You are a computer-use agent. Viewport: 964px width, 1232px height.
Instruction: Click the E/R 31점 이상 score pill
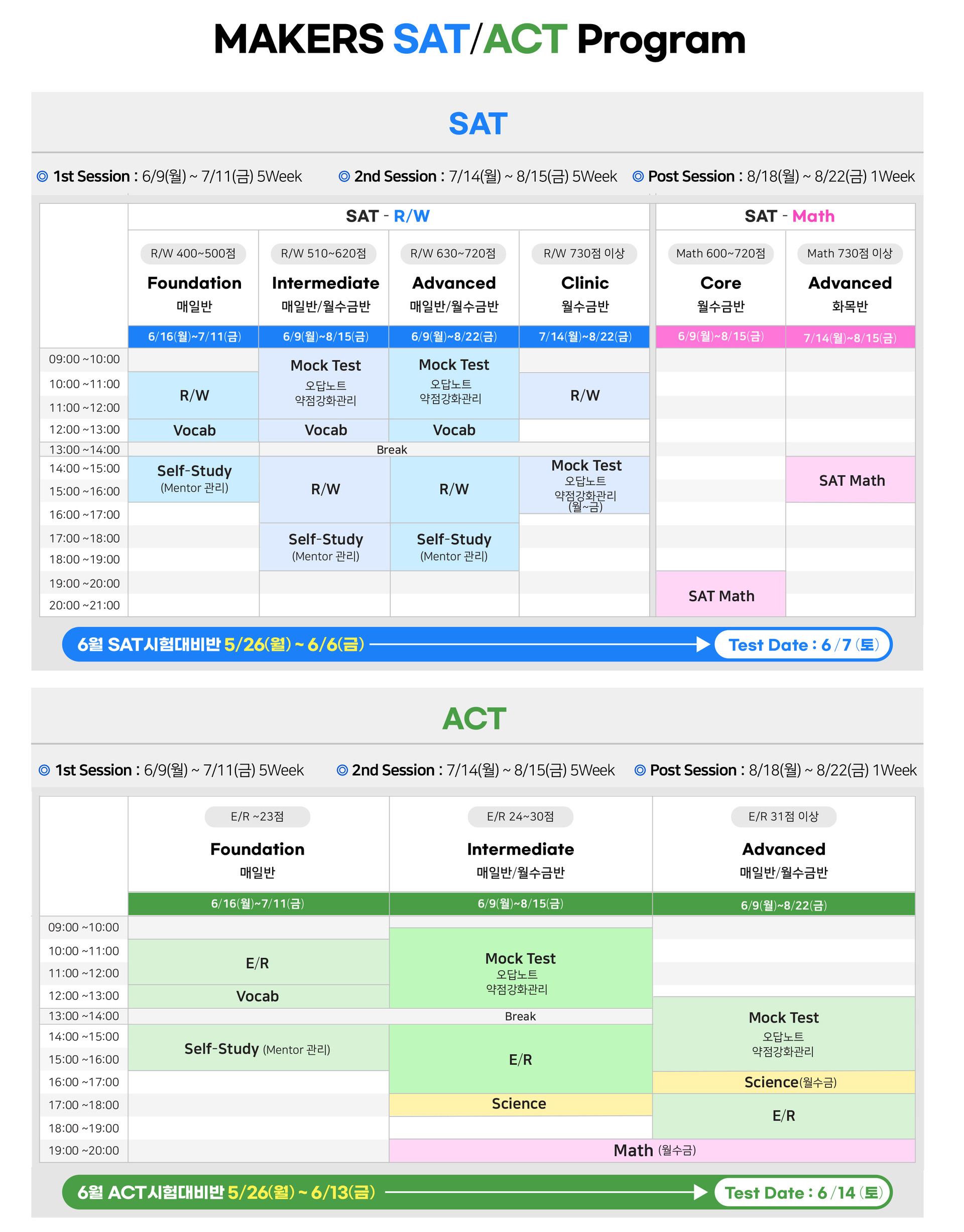783,817
